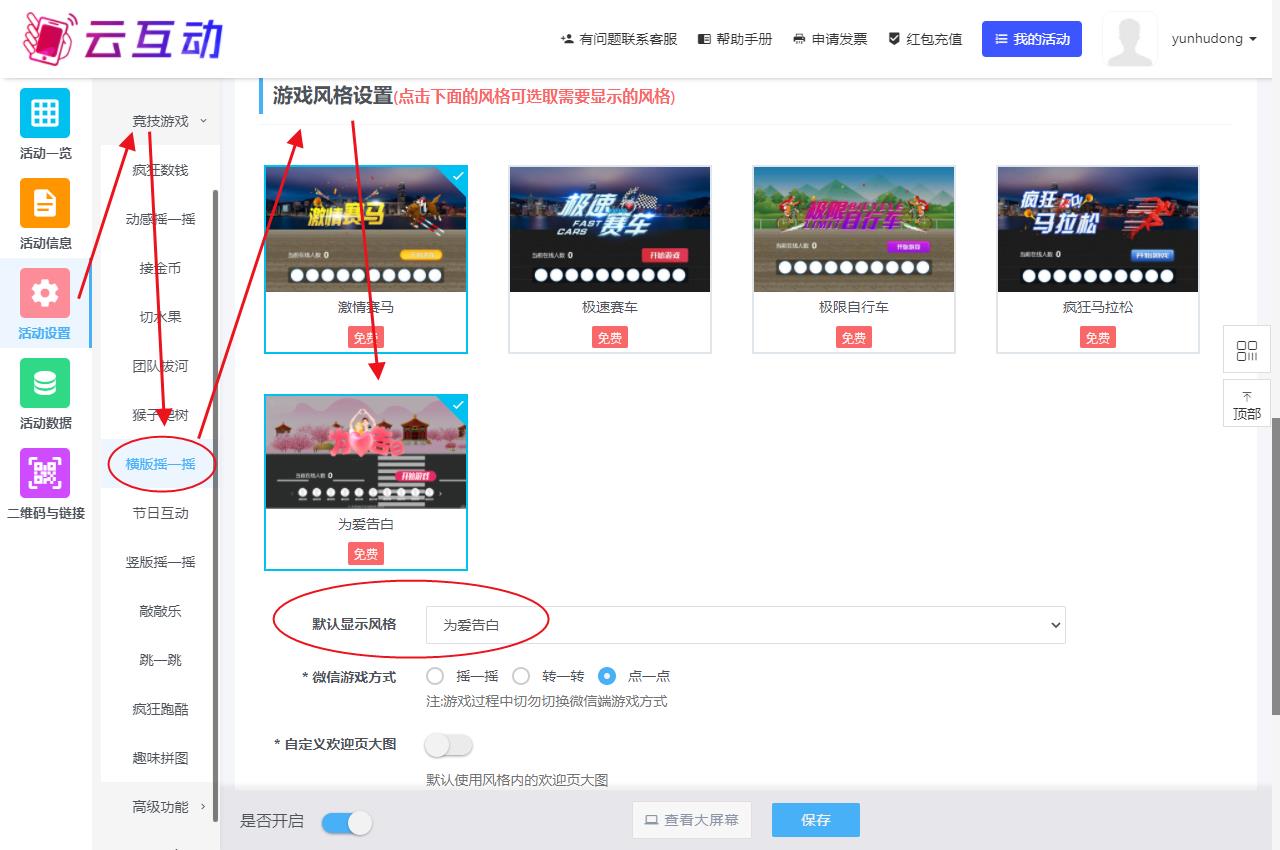
Task: Open the 活动数据 database icon
Action: click(x=45, y=383)
